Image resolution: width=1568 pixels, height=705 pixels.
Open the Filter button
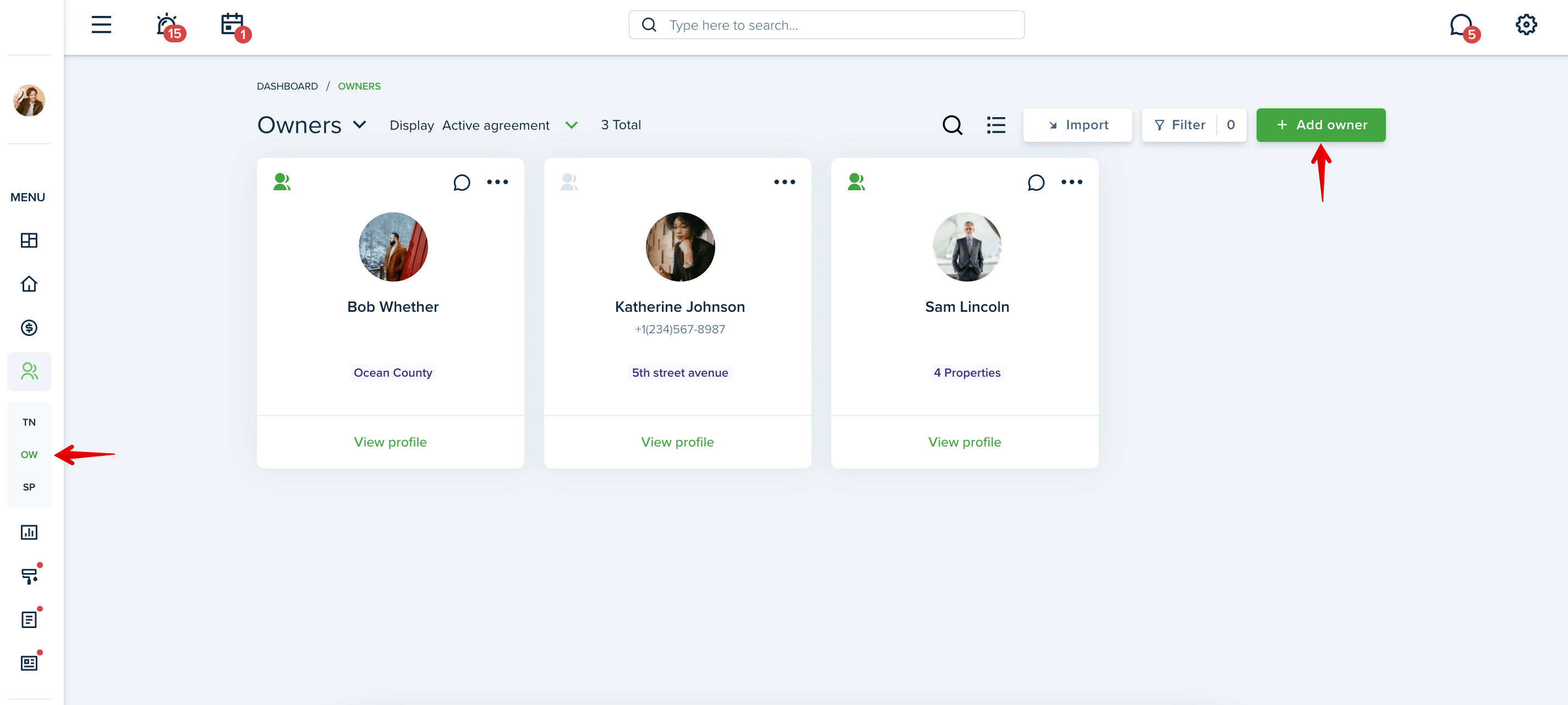coord(1194,125)
